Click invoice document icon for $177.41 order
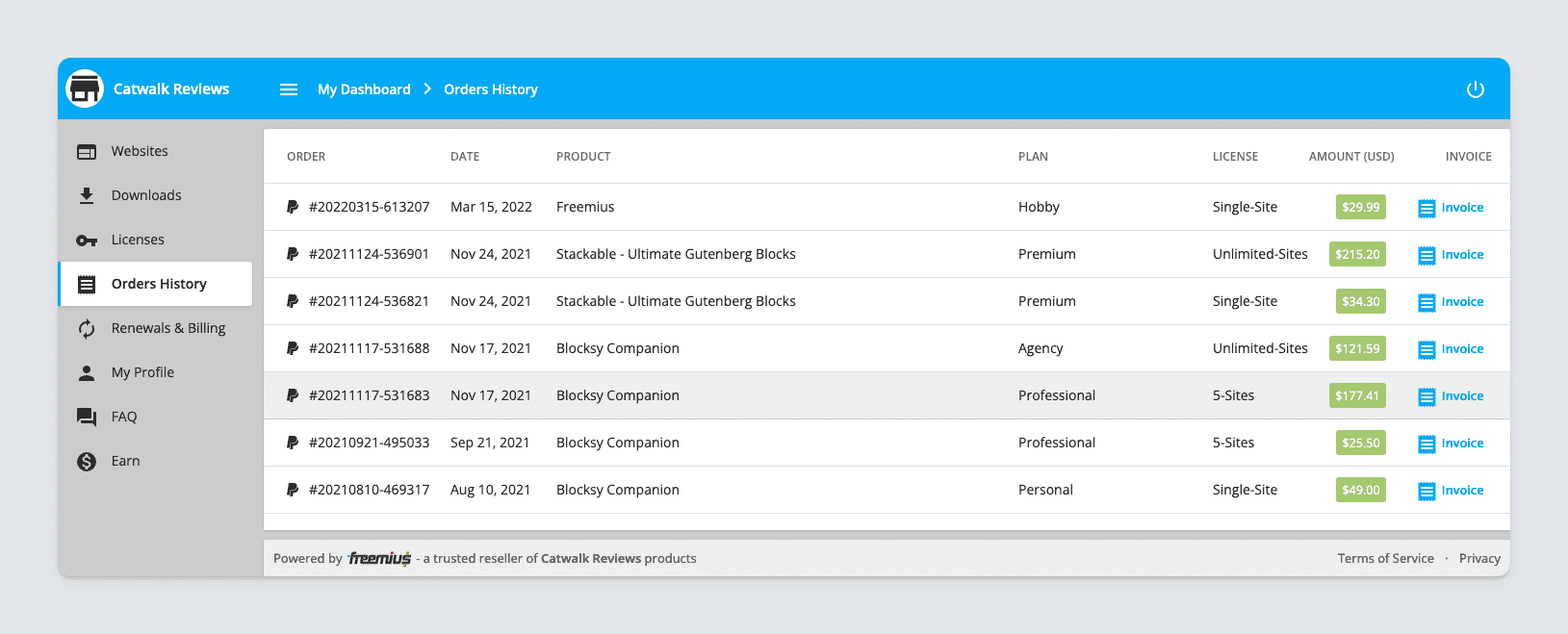This screenshot has width=1568, height=634. [x=1427, y=397]
